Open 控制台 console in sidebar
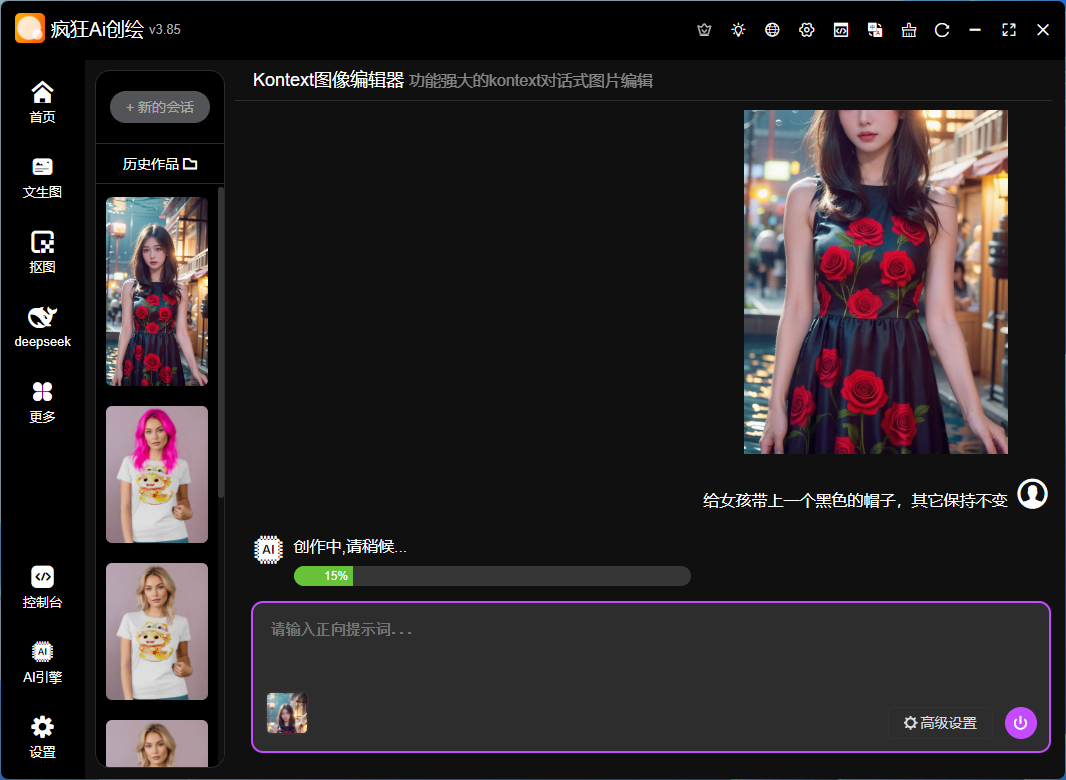1066x780 pixels. click(42, 587)
